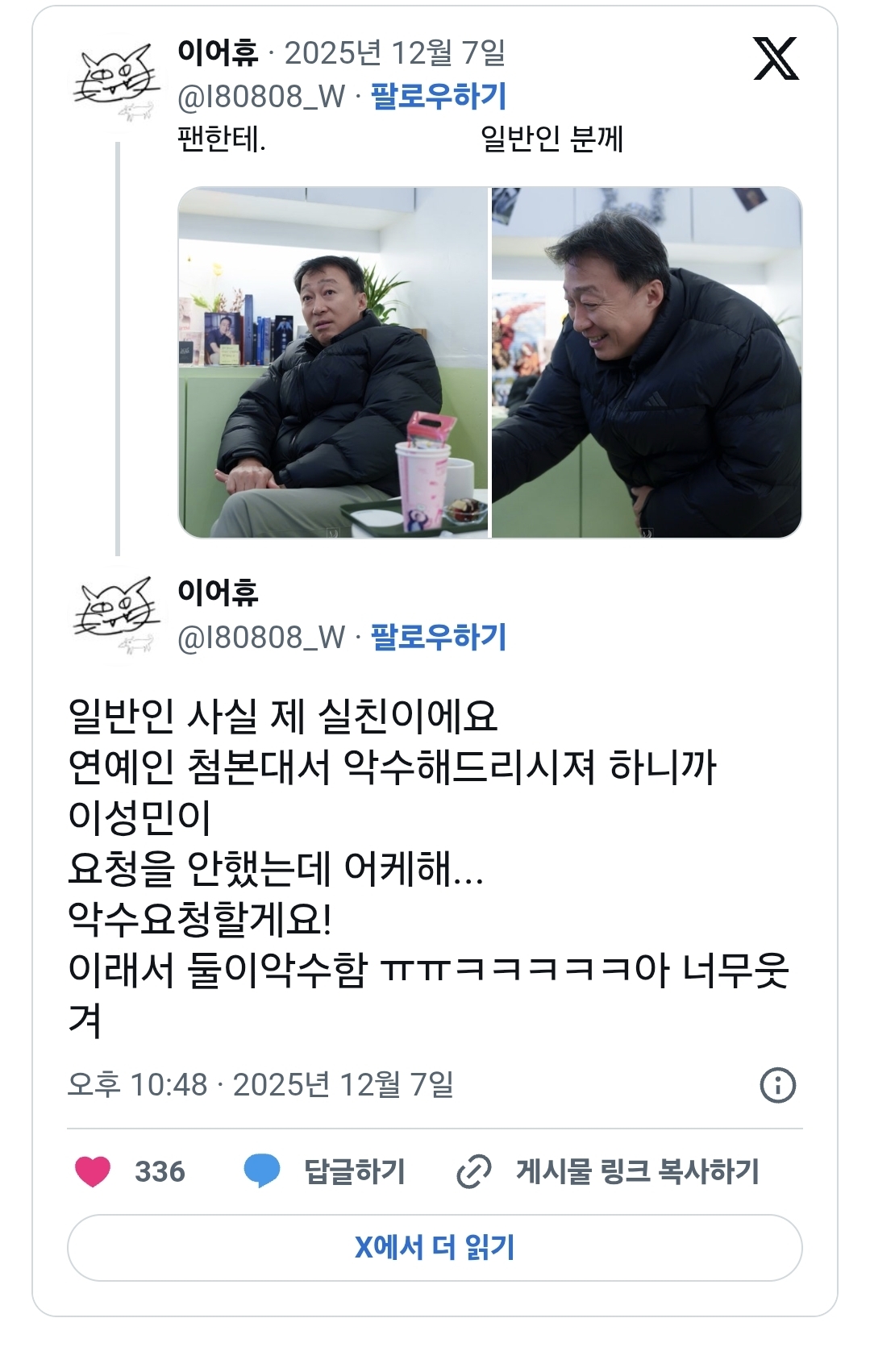Open the @I80808_W handle in the reply tweet
Screen dimensions: 870x1372
[x=261, y=638]
